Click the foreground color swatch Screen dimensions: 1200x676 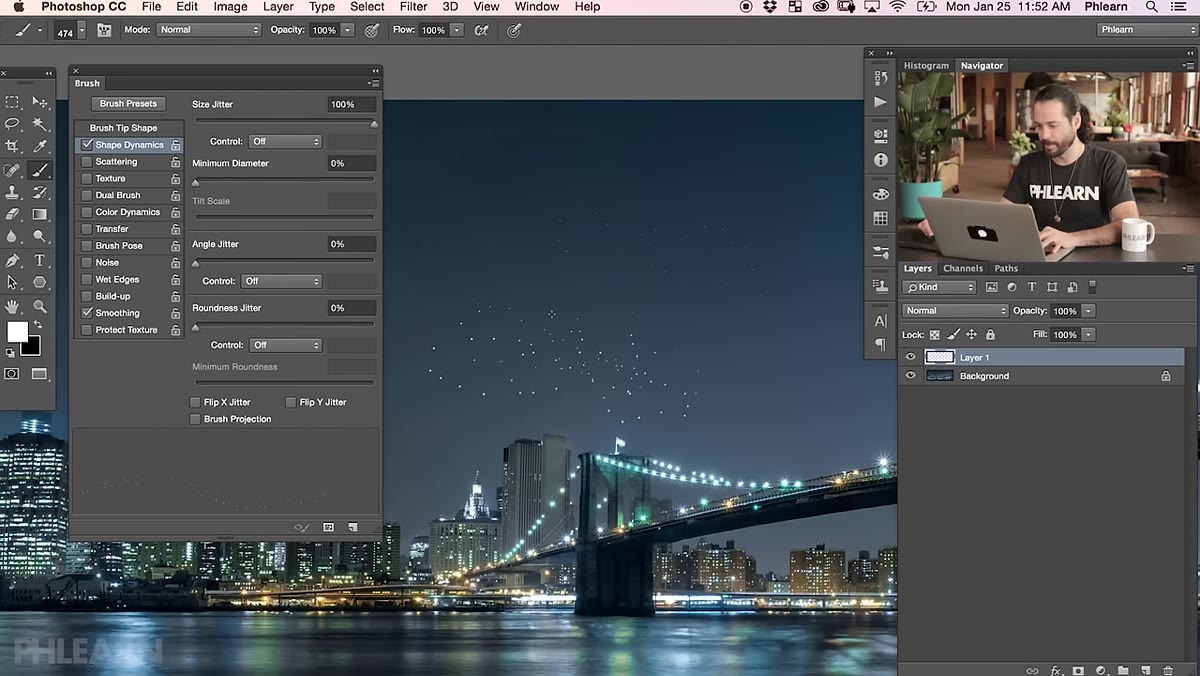[17, 331]
